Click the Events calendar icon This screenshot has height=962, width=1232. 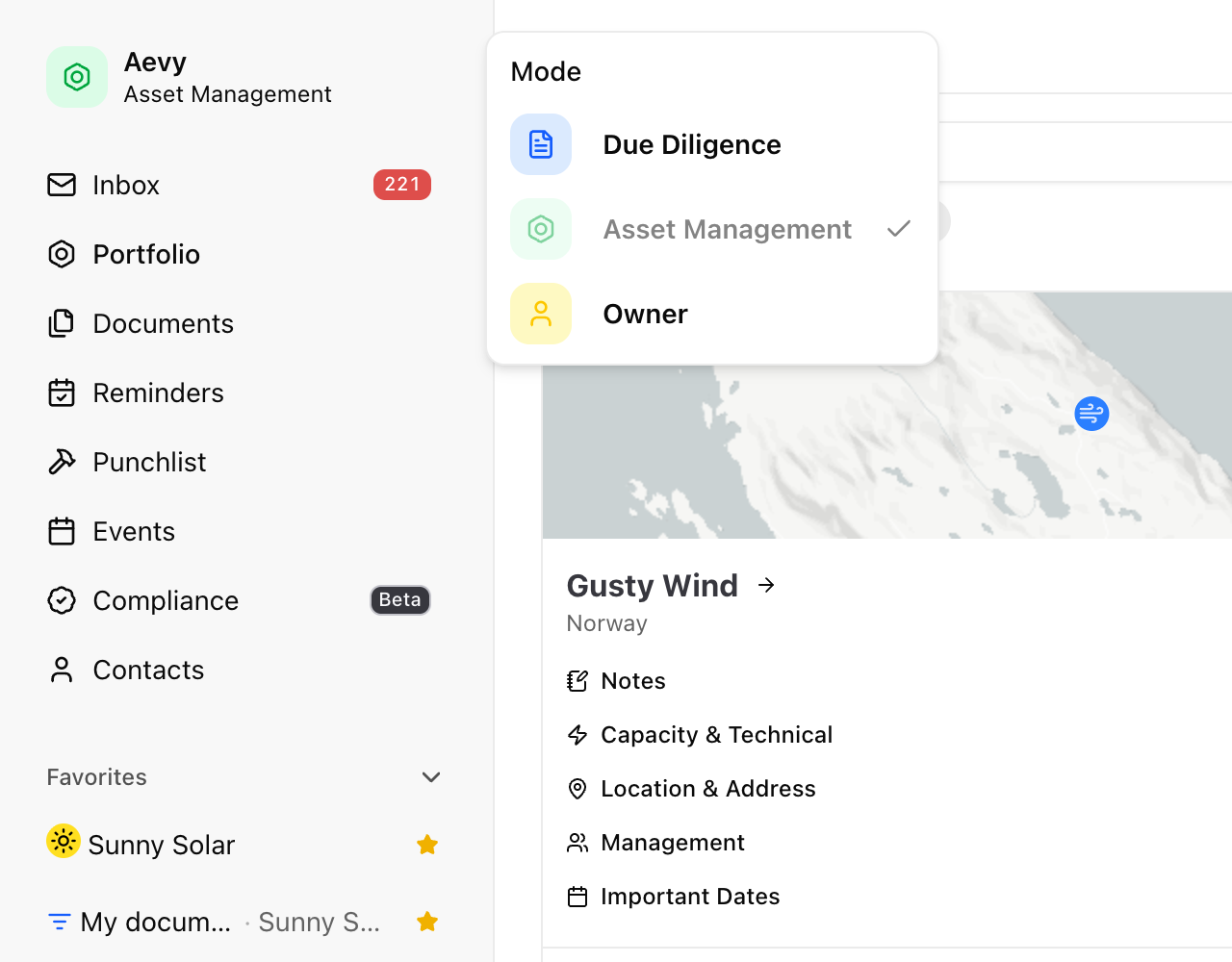pos(62,531)
